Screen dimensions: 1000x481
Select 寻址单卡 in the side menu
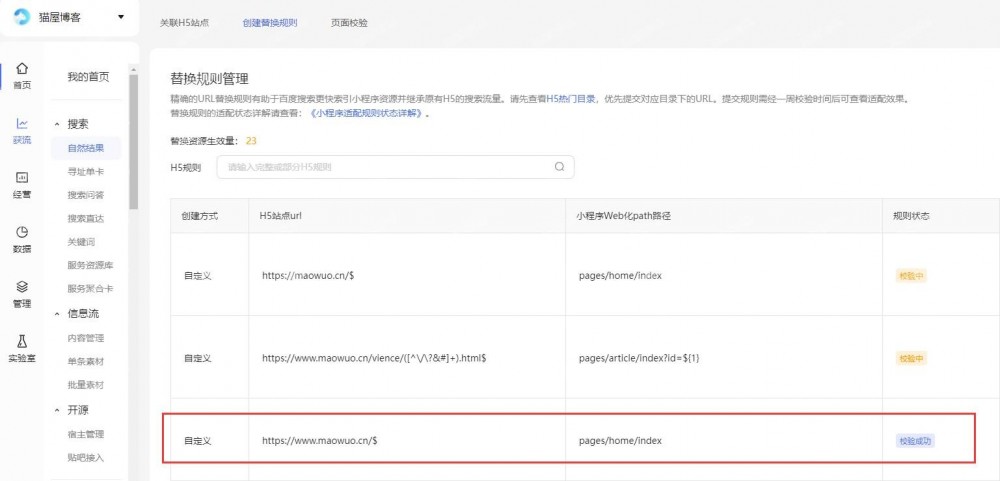click(x=85, y=172)
